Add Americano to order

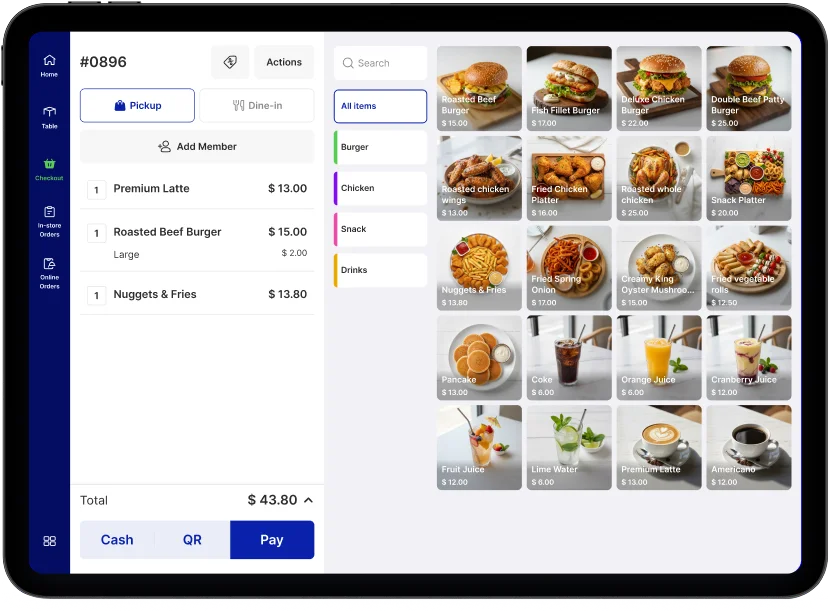pyautogui.click(x=749, y=448)
